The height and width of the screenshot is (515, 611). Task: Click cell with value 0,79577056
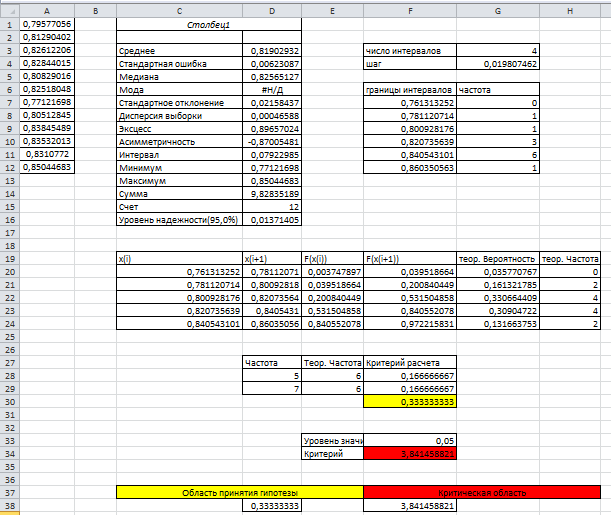pyautogui.click(x=47, y=24)
